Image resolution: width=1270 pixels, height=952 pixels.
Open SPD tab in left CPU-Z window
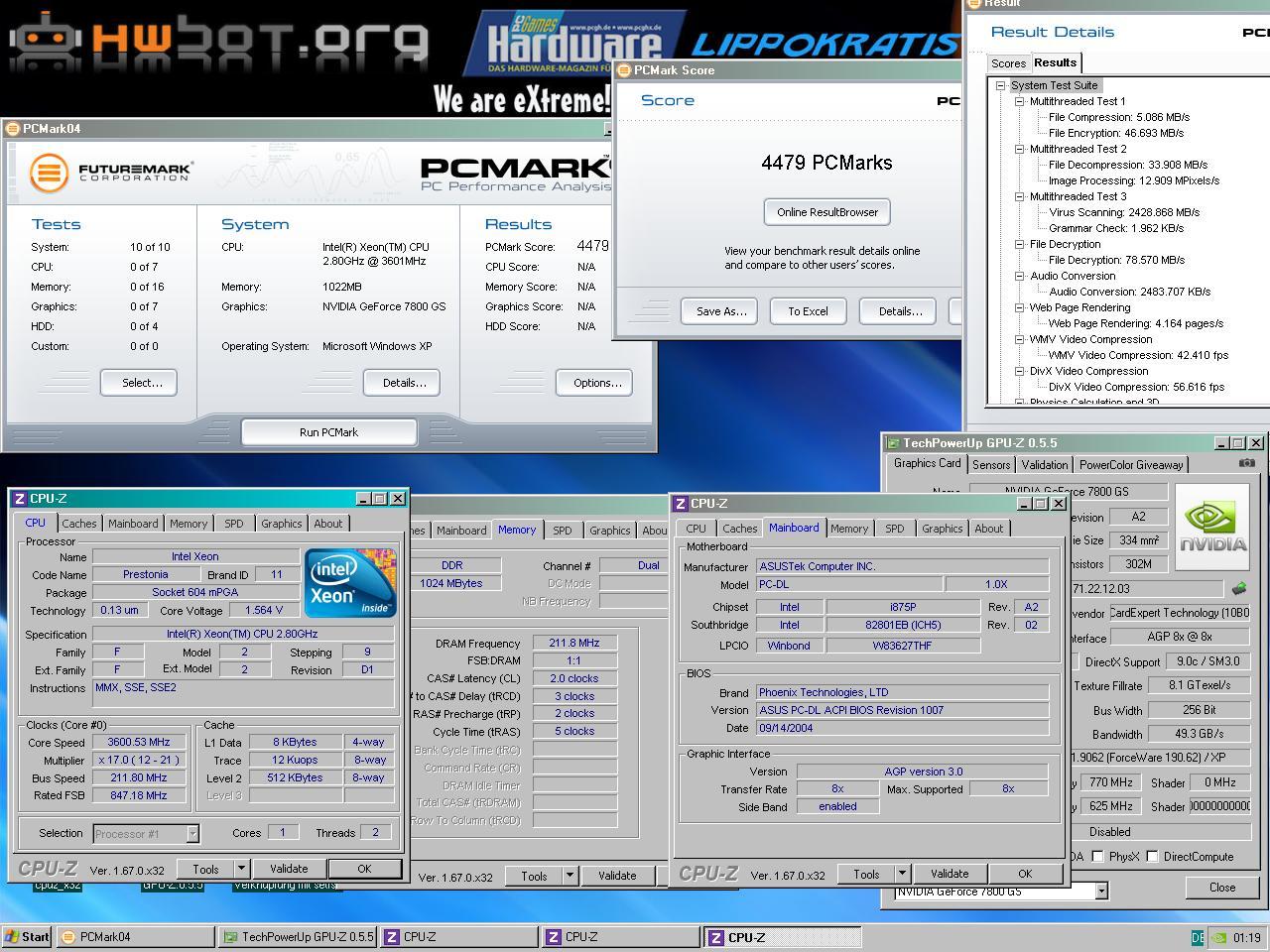[x=234, y=524]
